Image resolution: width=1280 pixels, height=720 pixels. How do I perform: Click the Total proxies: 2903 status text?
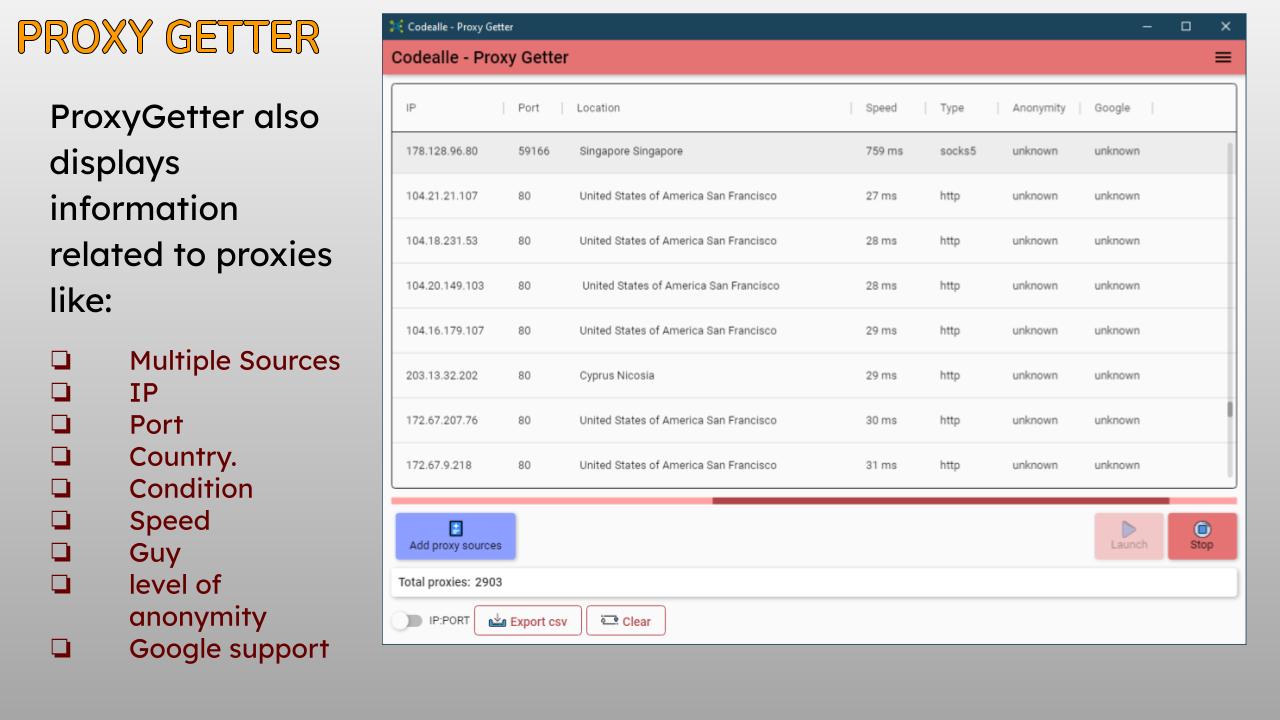click(x=450, y=582)
